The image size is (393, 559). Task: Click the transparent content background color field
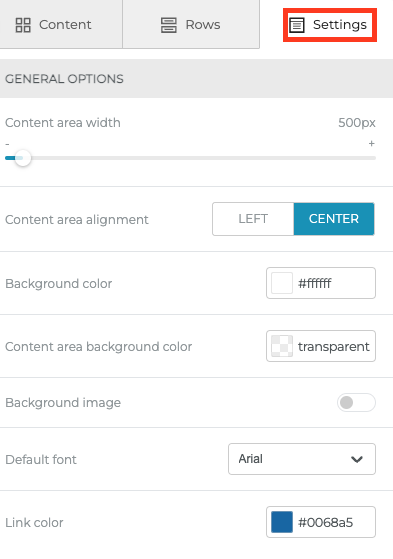(321, 346)
